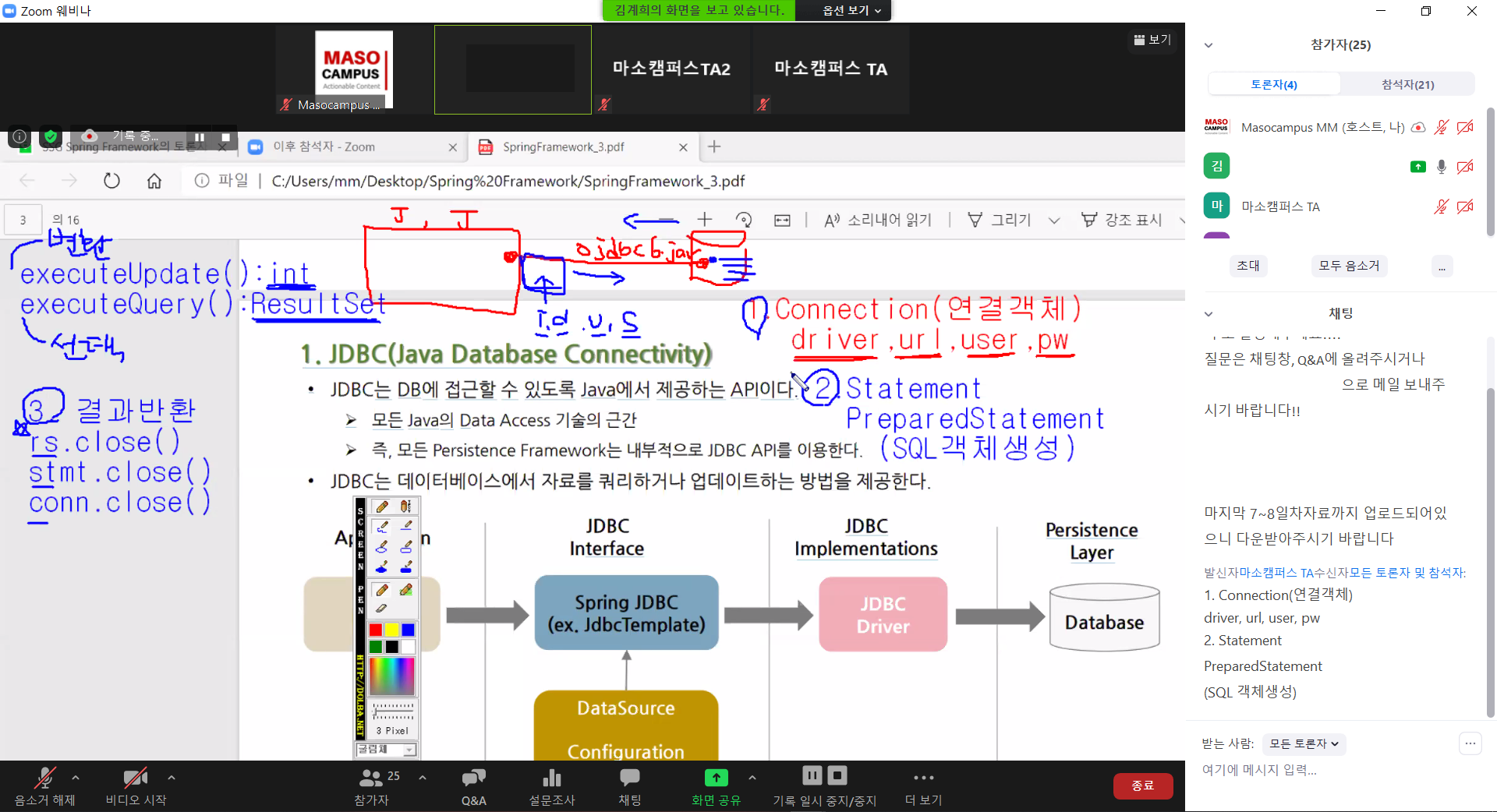Collapse the chat (채팅) panel chevron
Image resolution: width=1497 pixels, height=812 pixels.
point(1209,313)
